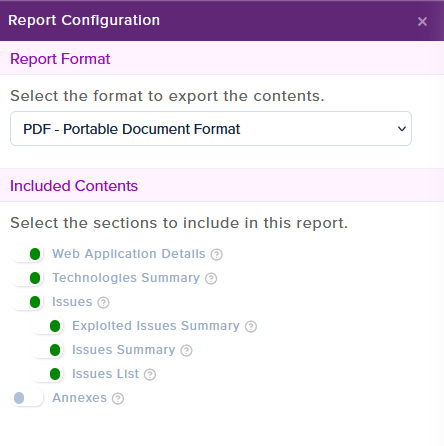Enable the Annexes toggle

(27, 398)
